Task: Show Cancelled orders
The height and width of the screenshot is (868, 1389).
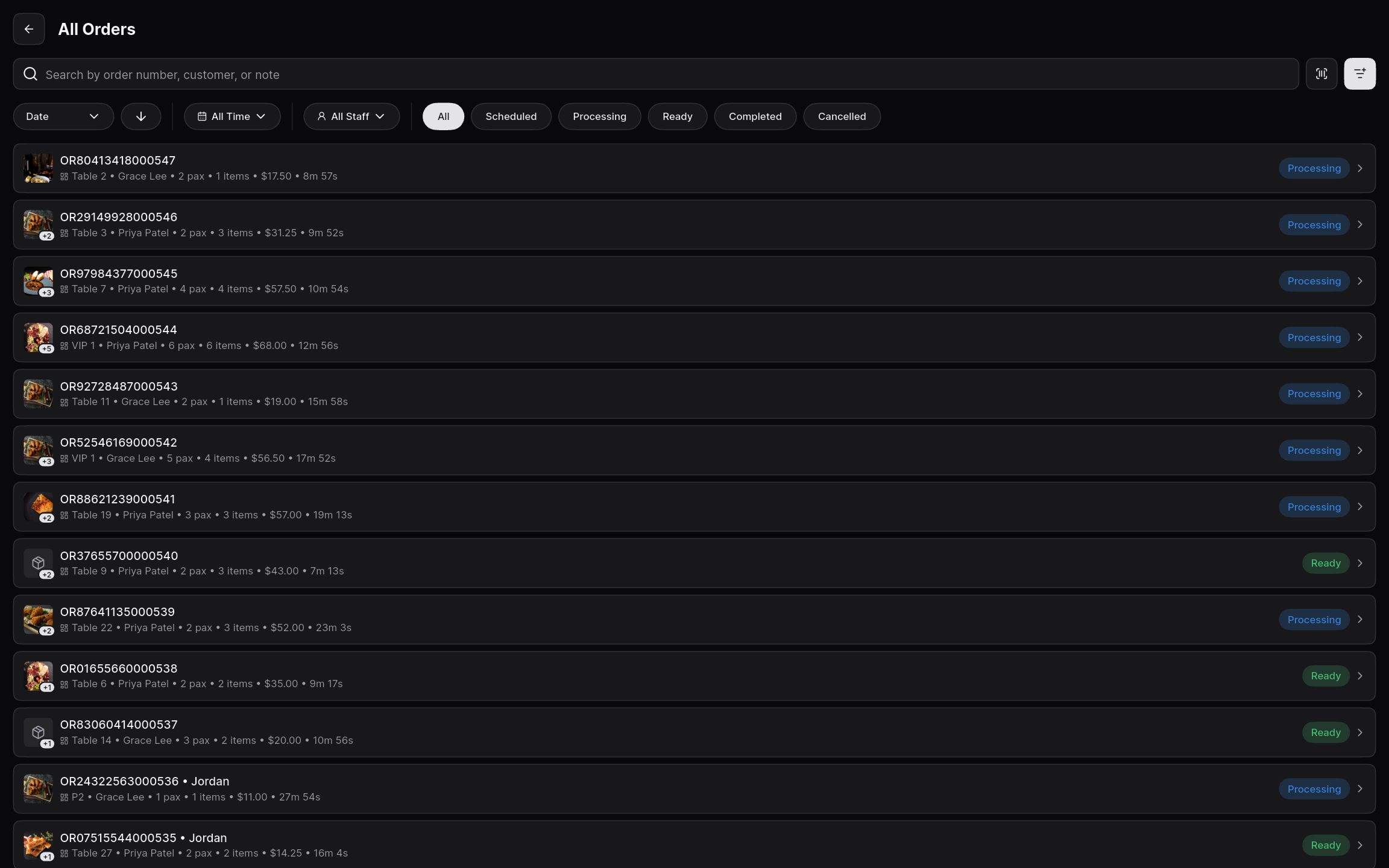Action: click(842, 116)
